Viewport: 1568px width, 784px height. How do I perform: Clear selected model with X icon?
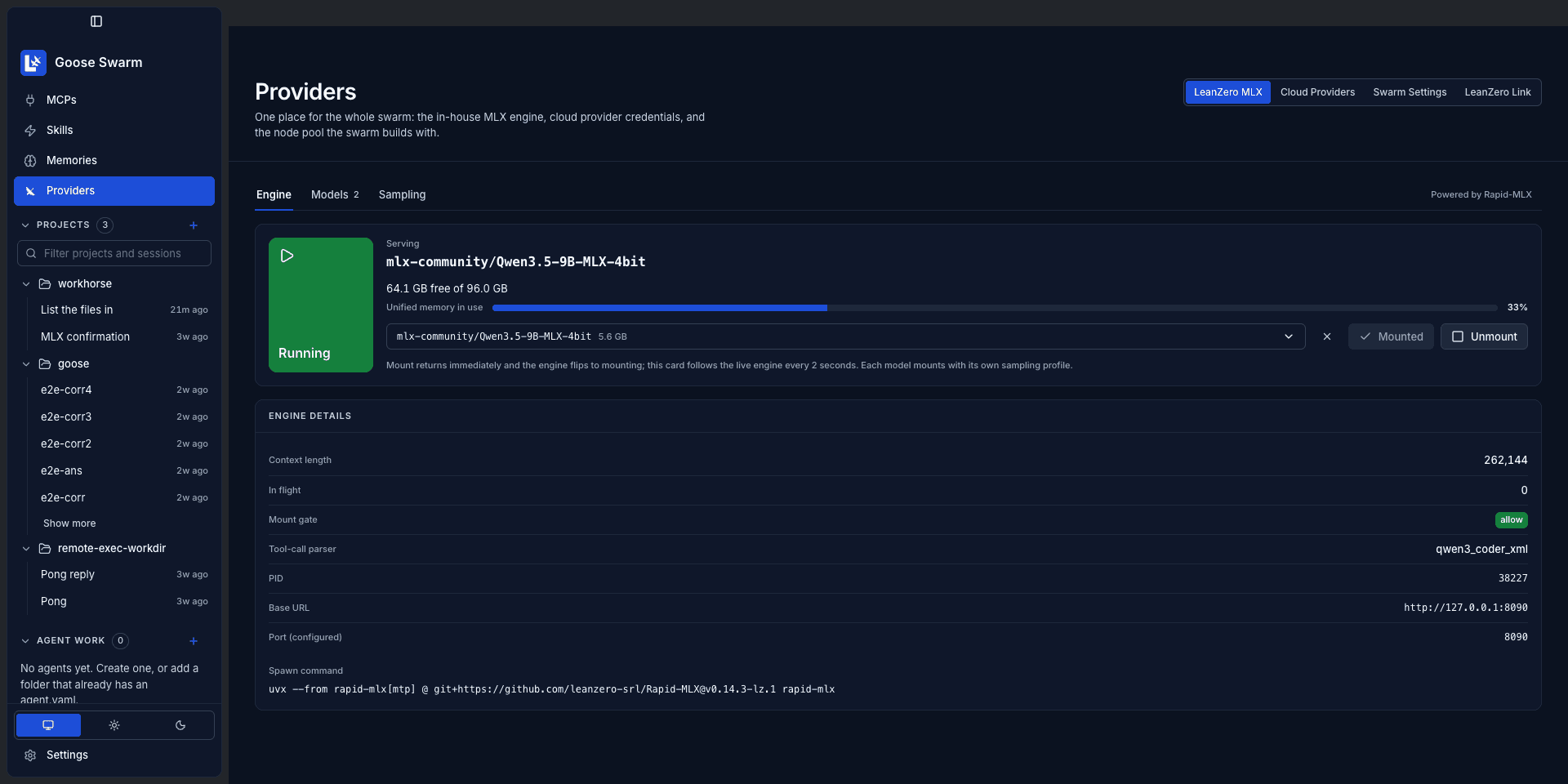(1327, 336)
